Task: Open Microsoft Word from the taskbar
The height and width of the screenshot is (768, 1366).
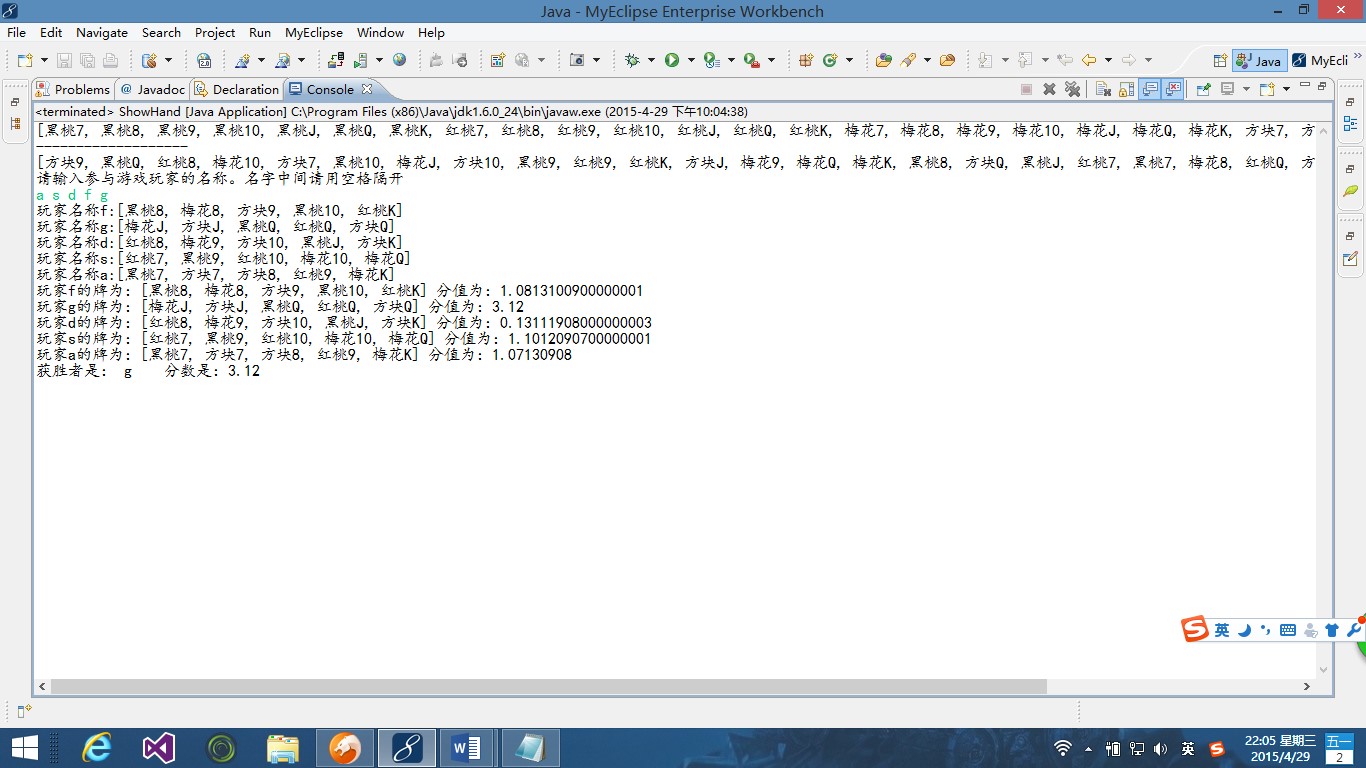Action: coord(468,748)
